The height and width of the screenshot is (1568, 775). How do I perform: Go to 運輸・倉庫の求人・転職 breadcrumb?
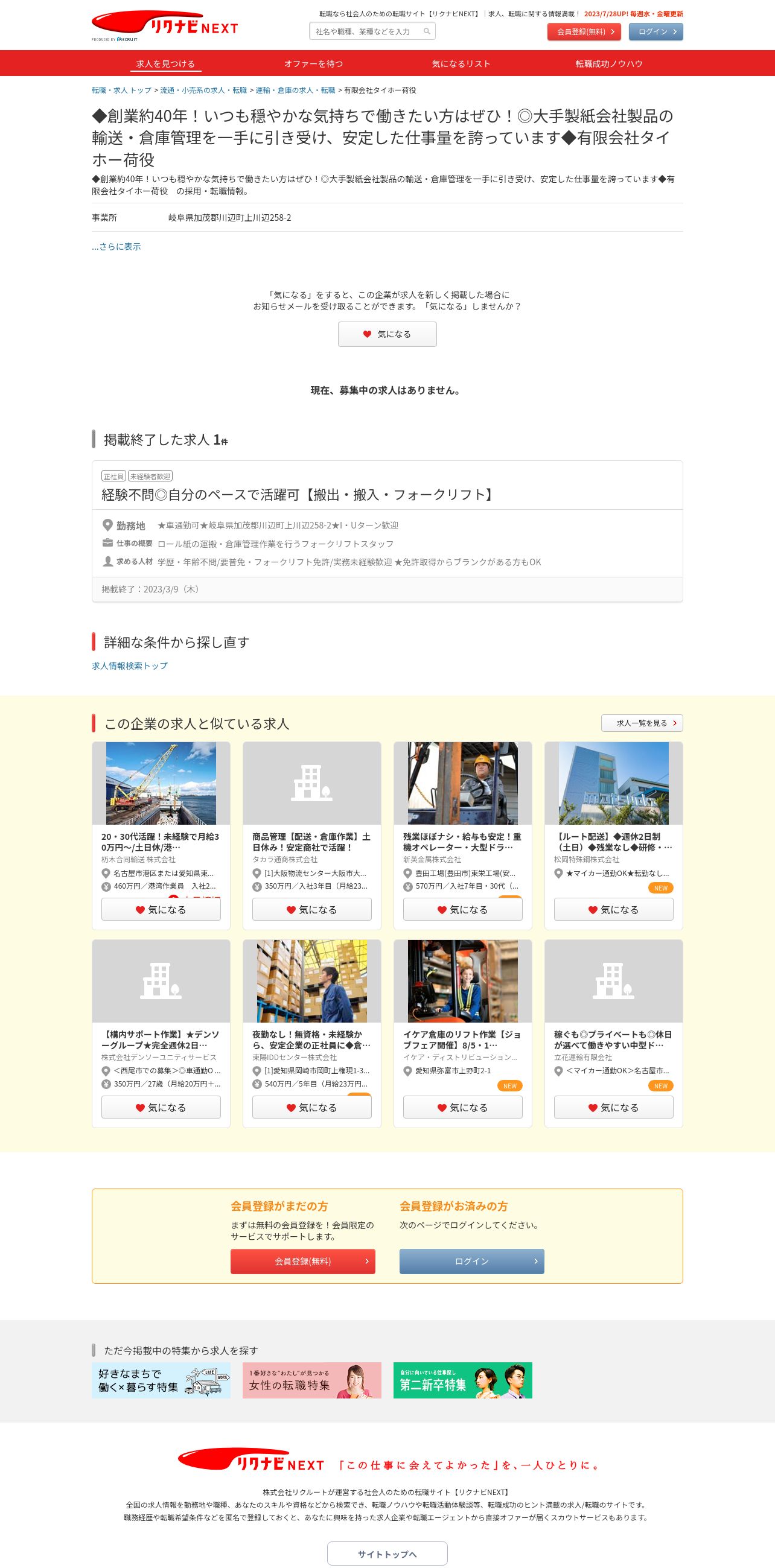point(295,90)
